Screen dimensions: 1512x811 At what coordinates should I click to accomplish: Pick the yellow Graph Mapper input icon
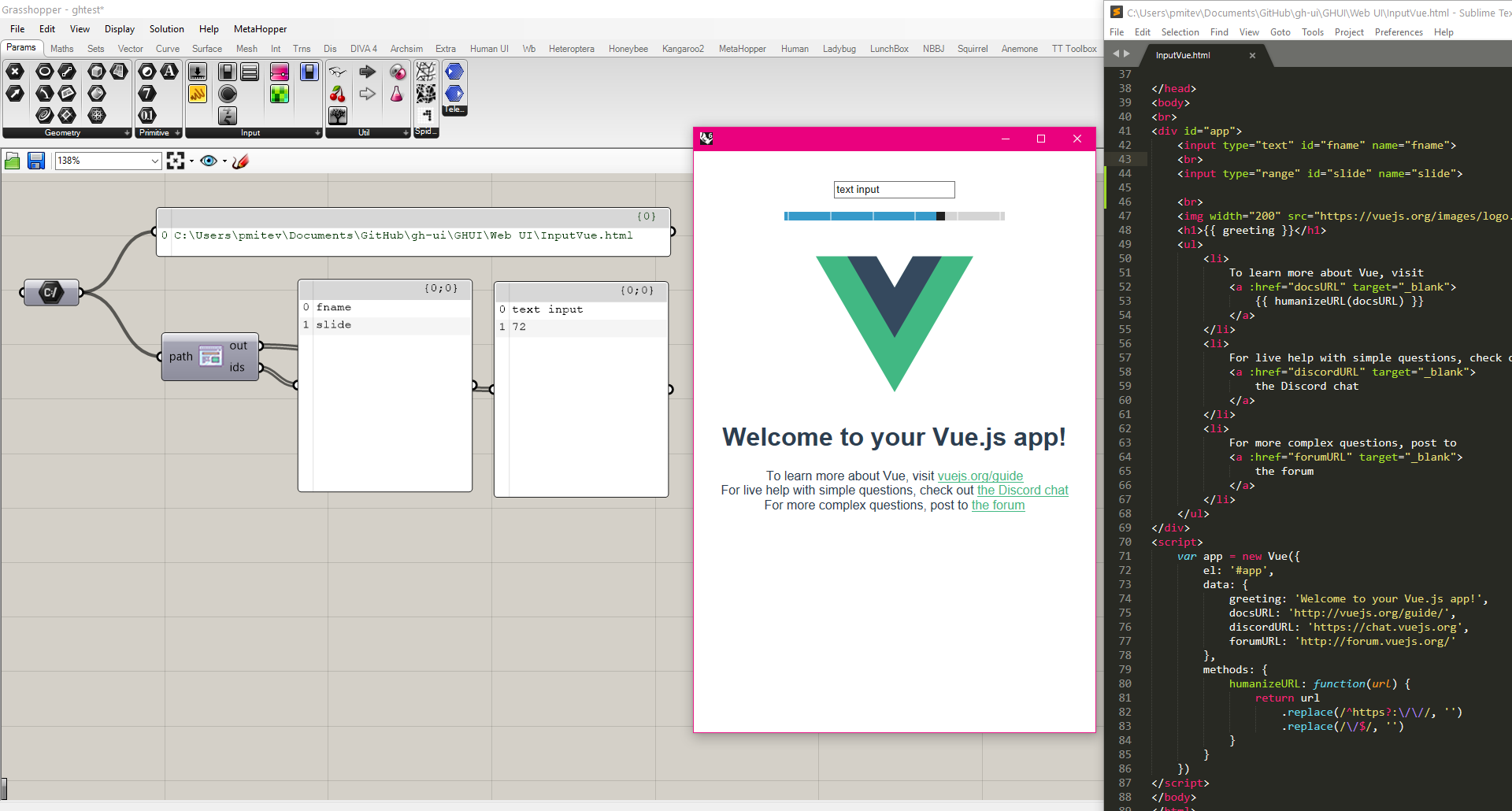(198, 94)
